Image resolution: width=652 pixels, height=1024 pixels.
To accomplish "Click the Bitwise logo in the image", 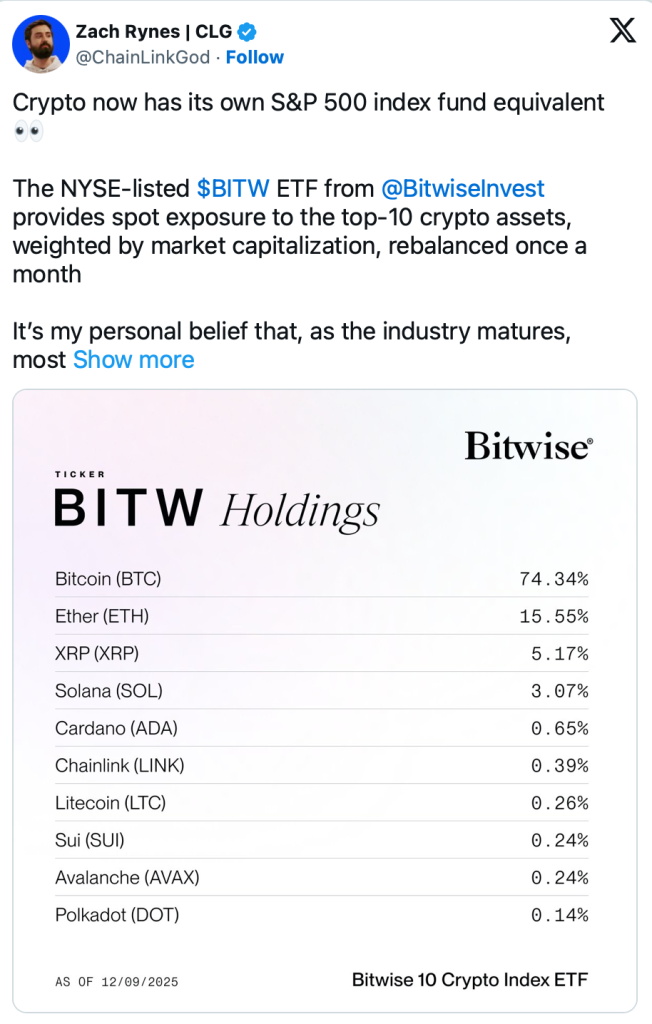I will coord(528,446).
